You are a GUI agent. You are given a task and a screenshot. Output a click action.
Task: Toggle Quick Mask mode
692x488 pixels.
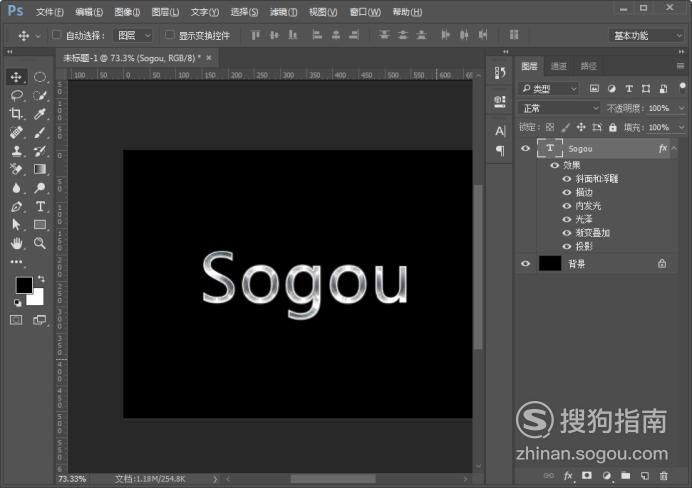coord(16,320)
